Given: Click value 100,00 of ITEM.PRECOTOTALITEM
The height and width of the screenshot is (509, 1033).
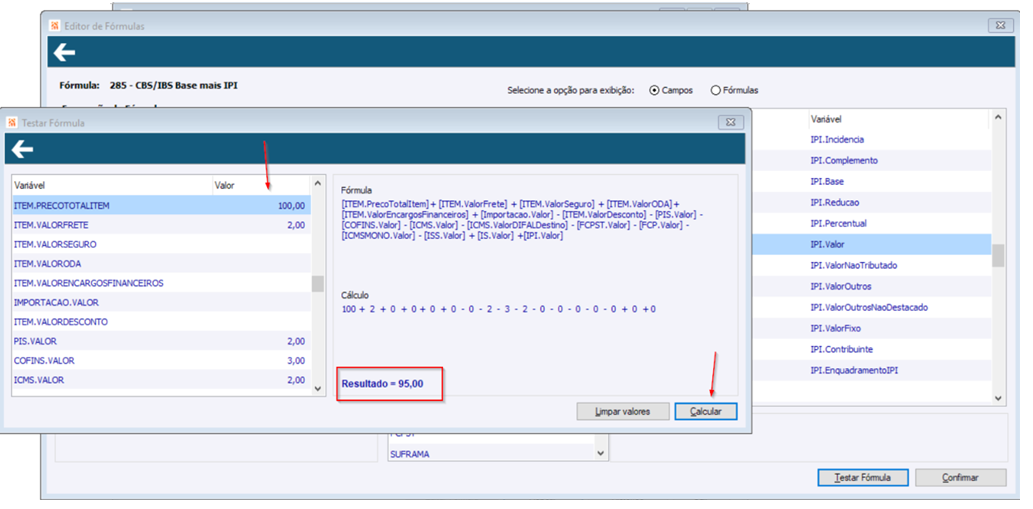Looking at the screenshot, I should [x=291, y=205].
